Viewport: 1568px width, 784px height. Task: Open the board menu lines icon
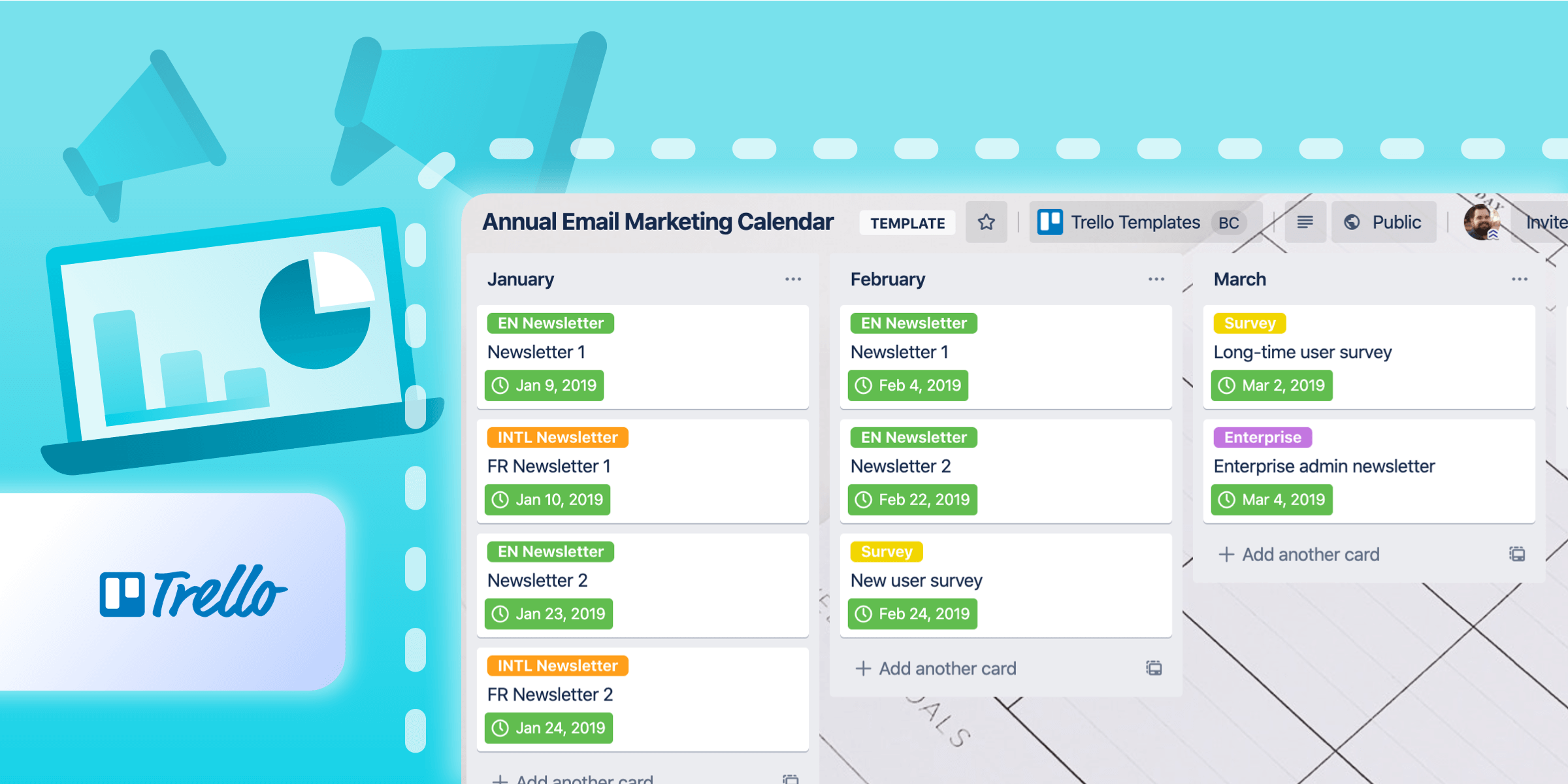click(1305, 222)
